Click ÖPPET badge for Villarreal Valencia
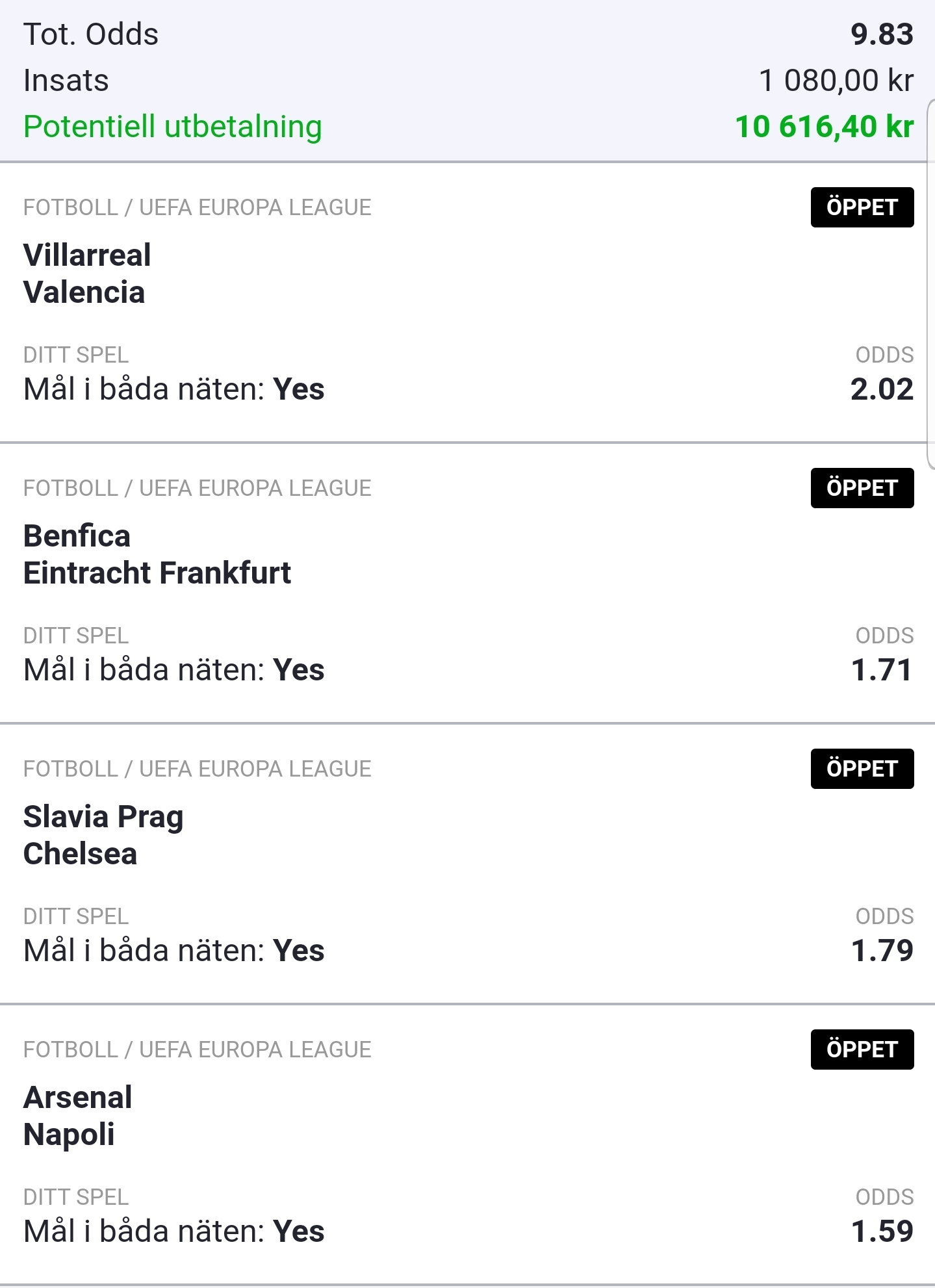Screen dimensions: 935x1288 (862, 207)
